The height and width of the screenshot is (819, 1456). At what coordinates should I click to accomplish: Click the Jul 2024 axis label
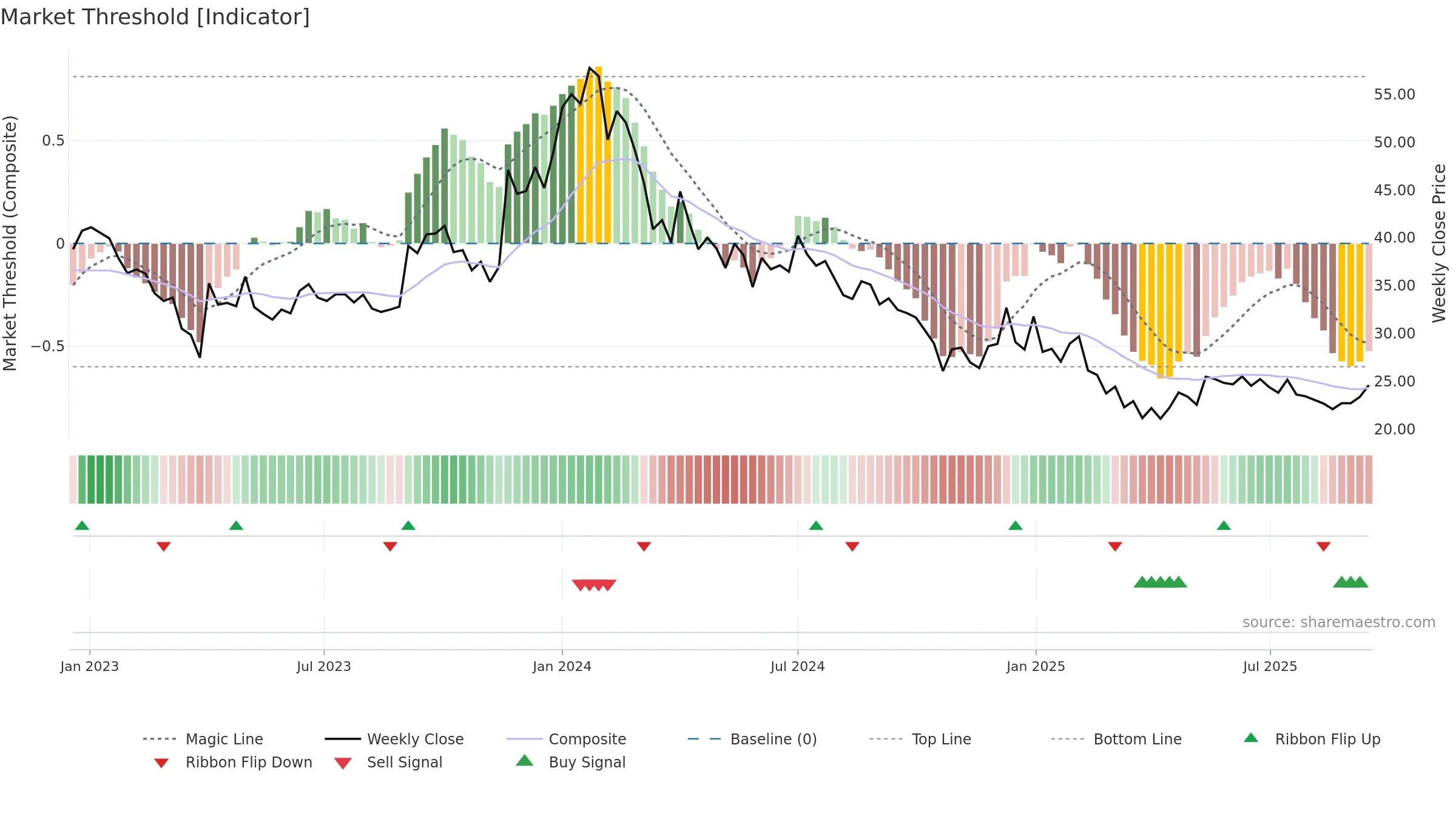pos(798,666)
